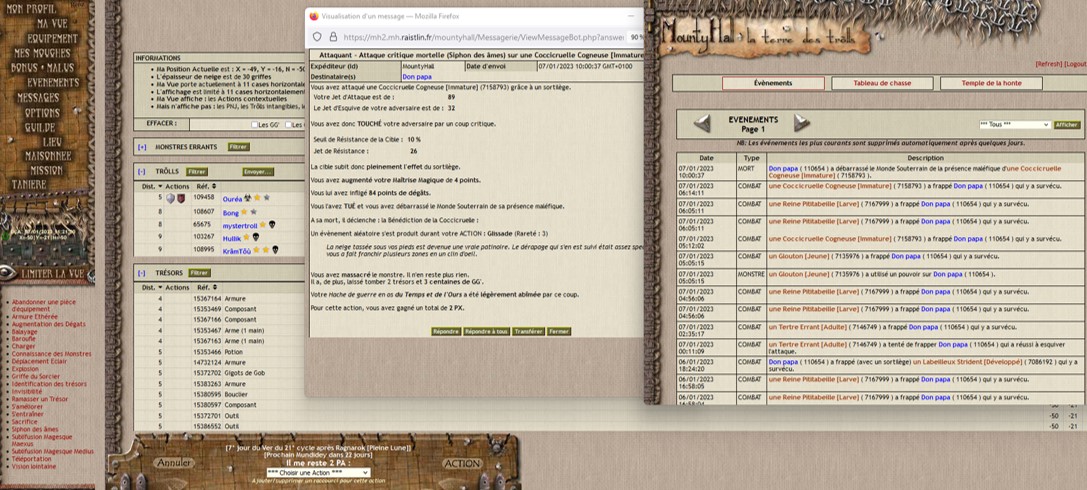Go to next events page arrow
Image resolution: width=1087 pixels, height=490 pixels.
[801, 123]
